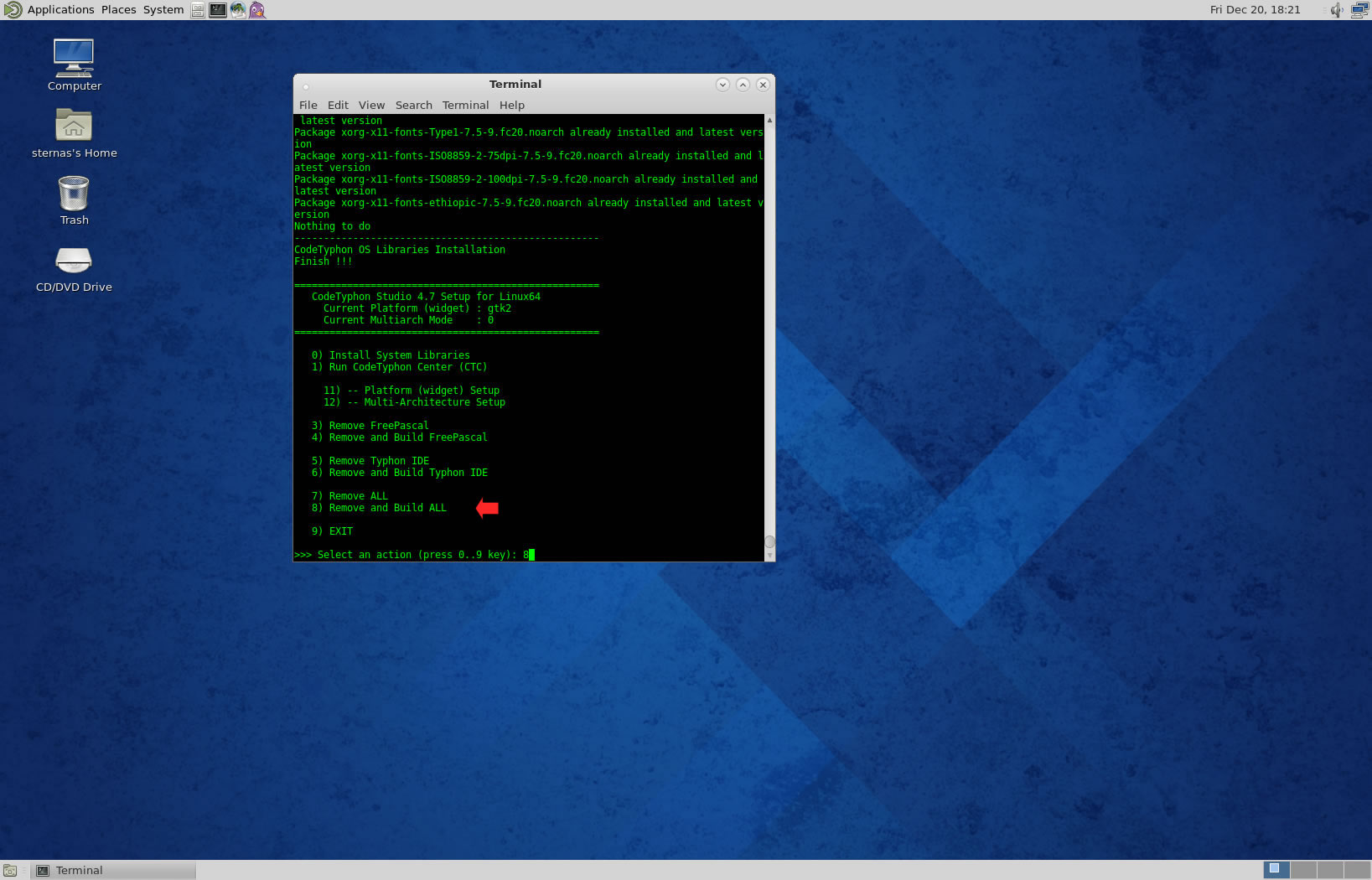Click the Terminal window title bar
This screenshot has width=1372, height=880.
tap(515, 85)
